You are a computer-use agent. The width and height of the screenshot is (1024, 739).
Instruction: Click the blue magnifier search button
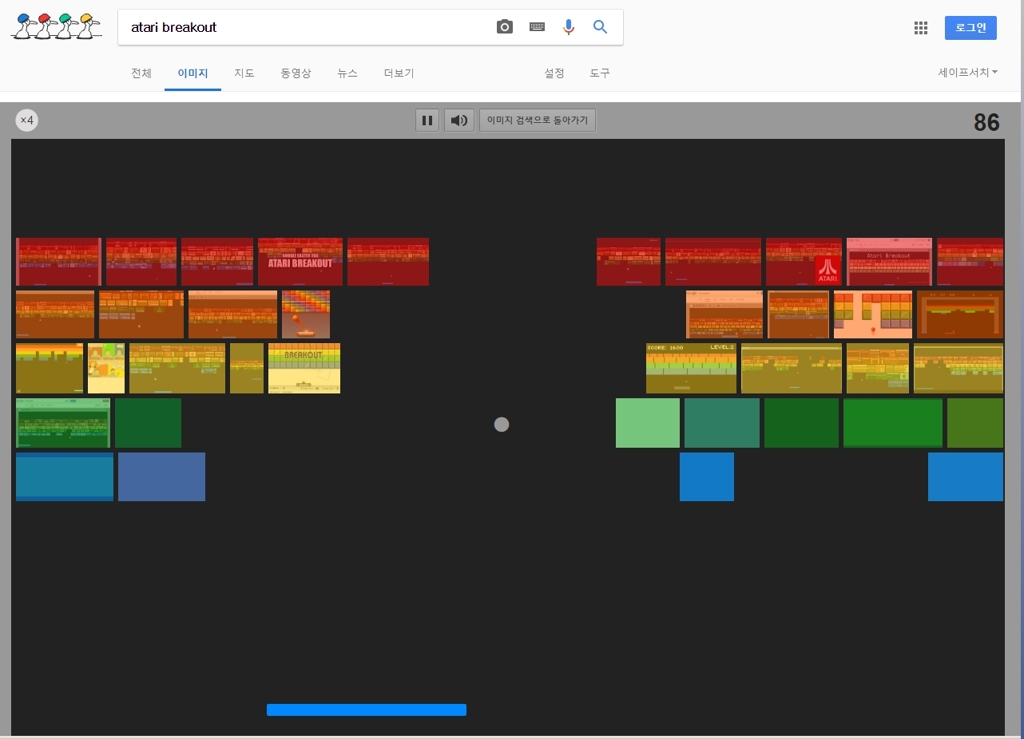pos(600,27)
